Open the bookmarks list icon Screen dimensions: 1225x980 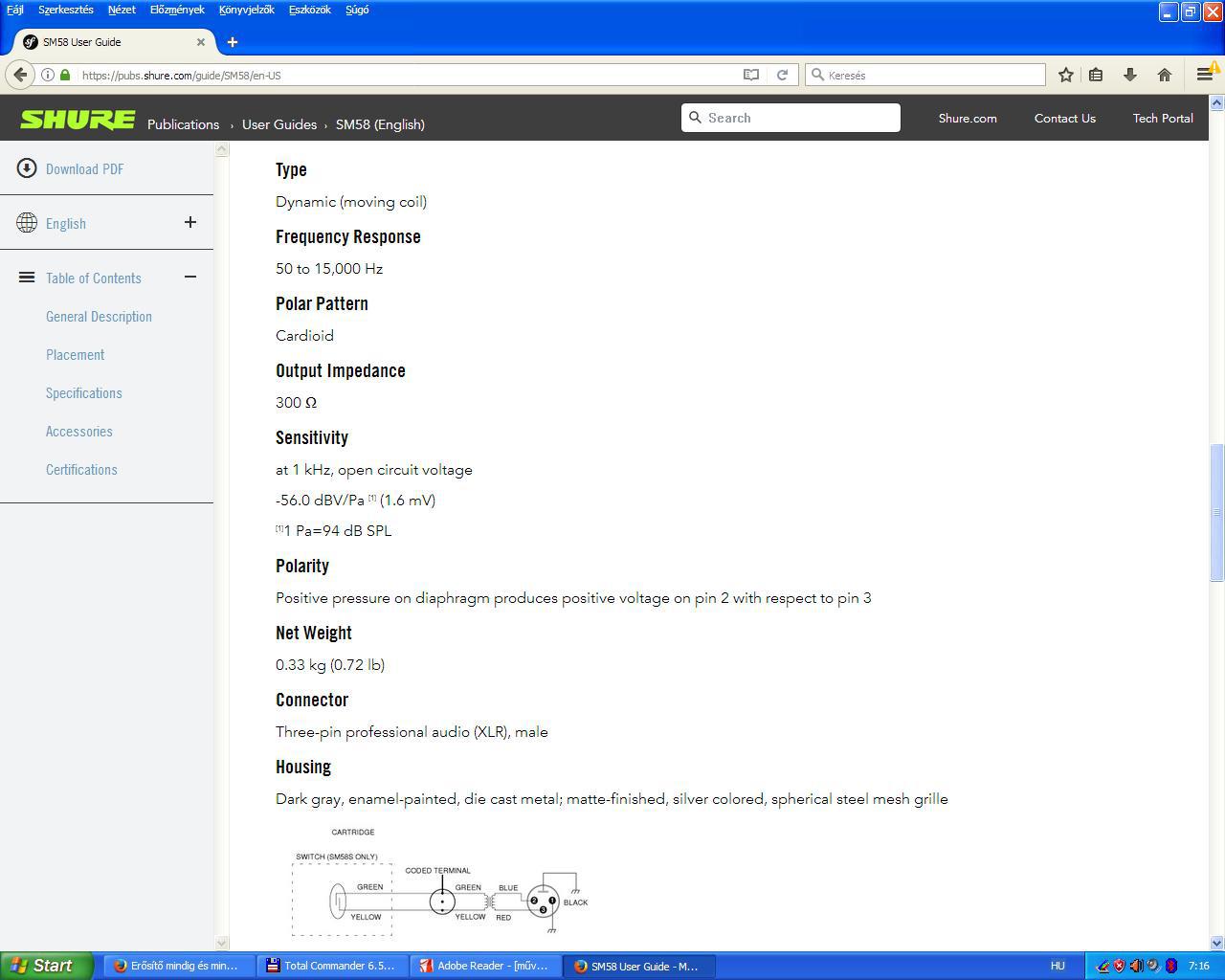[1097, 75]
